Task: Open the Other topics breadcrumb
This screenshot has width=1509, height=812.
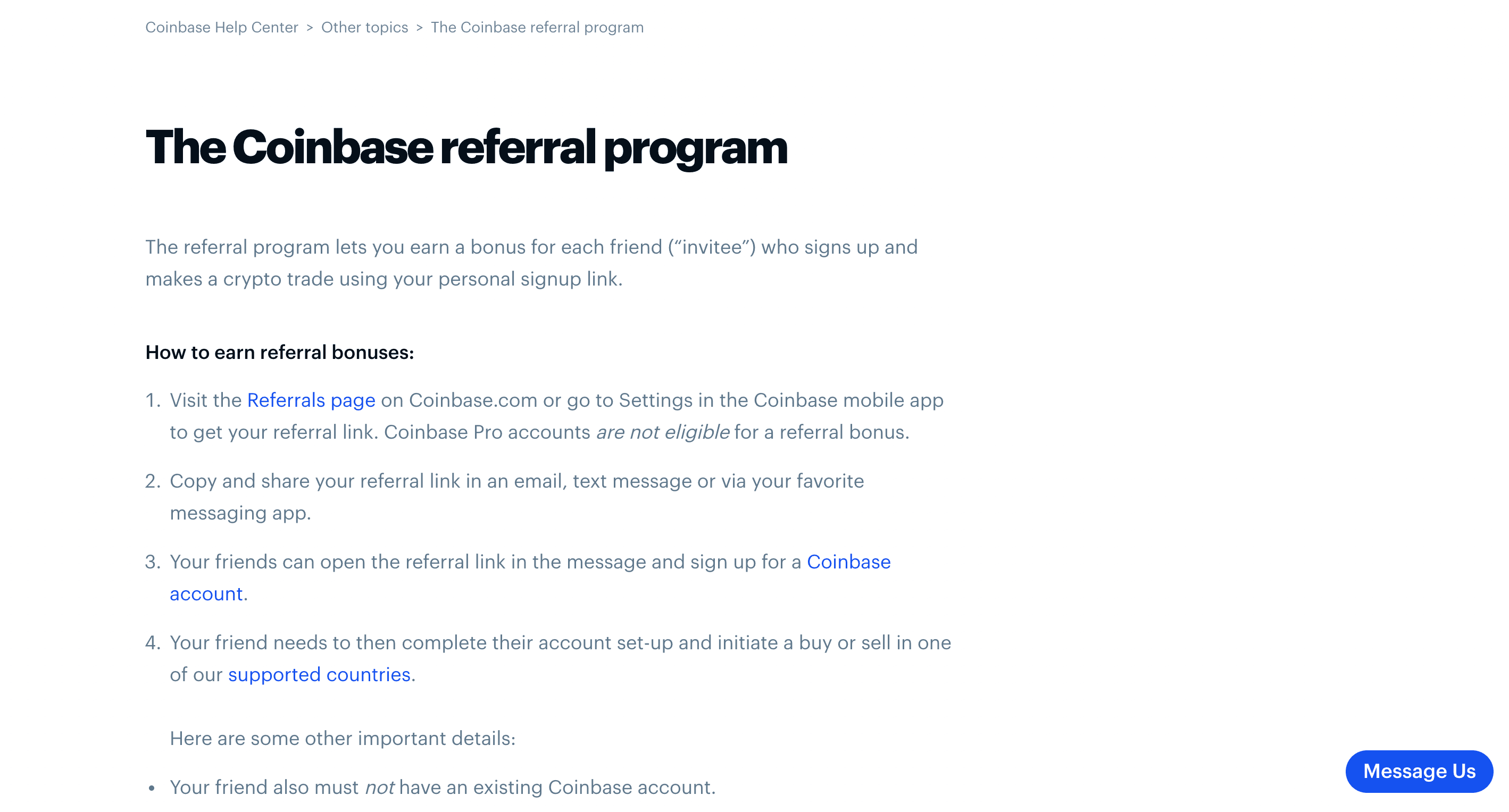Action: 364,27
